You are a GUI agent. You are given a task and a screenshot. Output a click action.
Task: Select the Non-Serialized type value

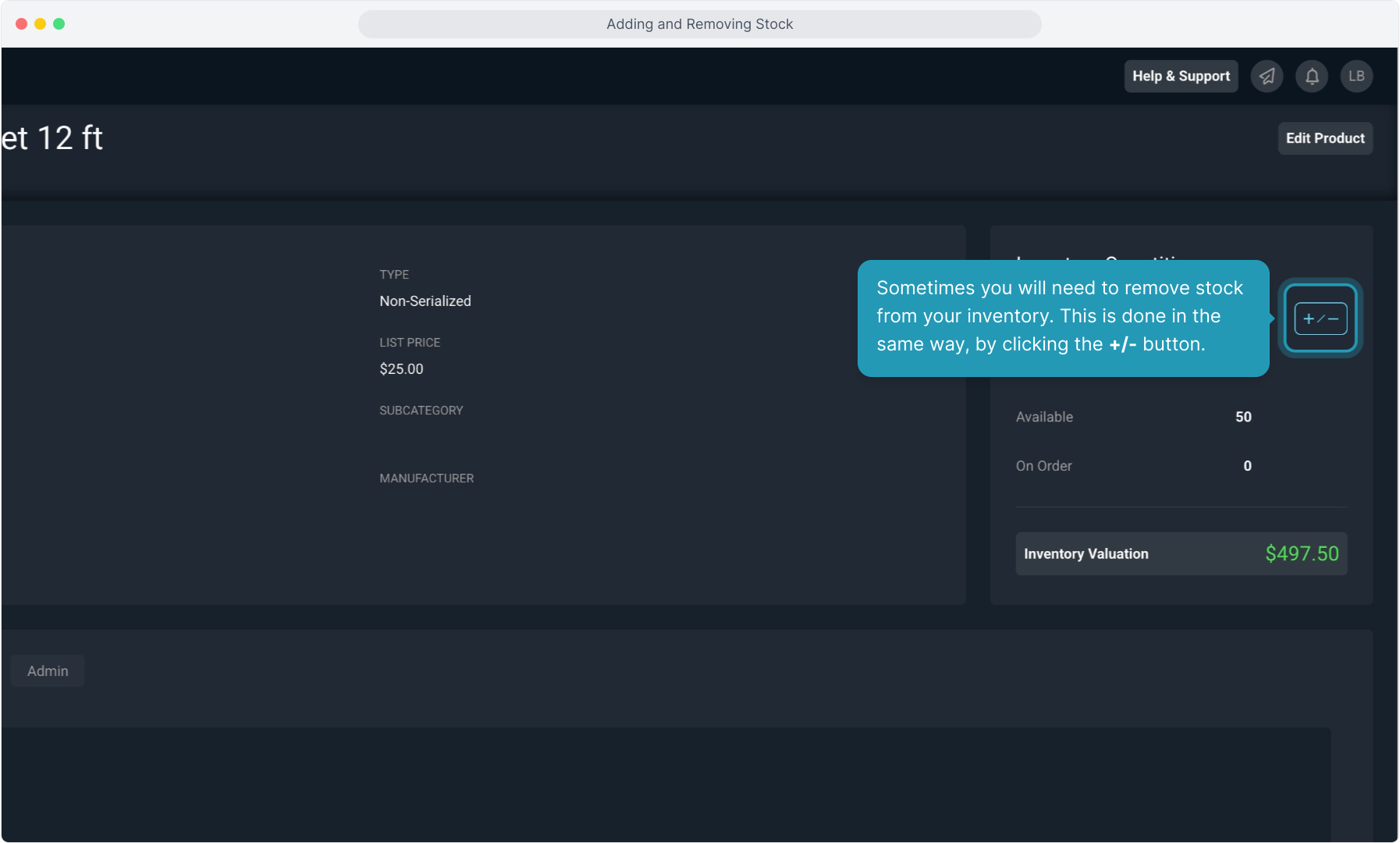(425, 301)
